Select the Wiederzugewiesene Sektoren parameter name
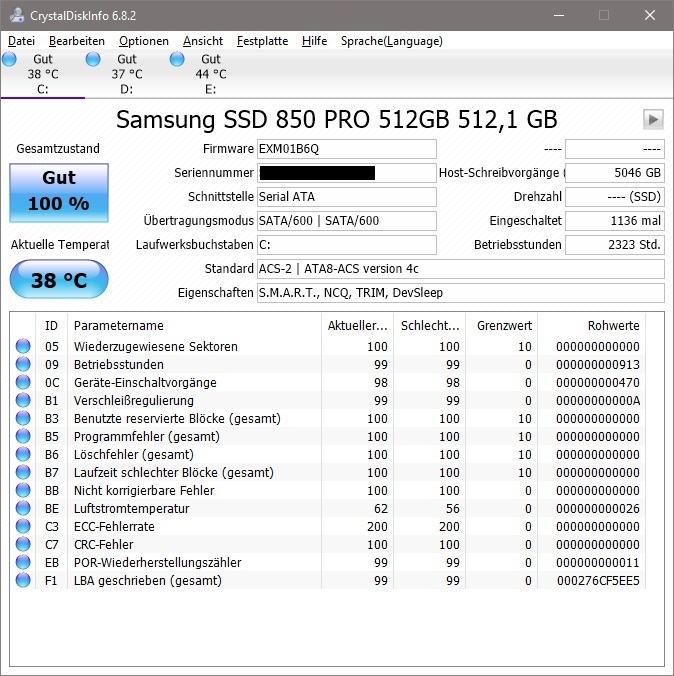Viewport: 674px width, 676px height. (x=156, y=347)
